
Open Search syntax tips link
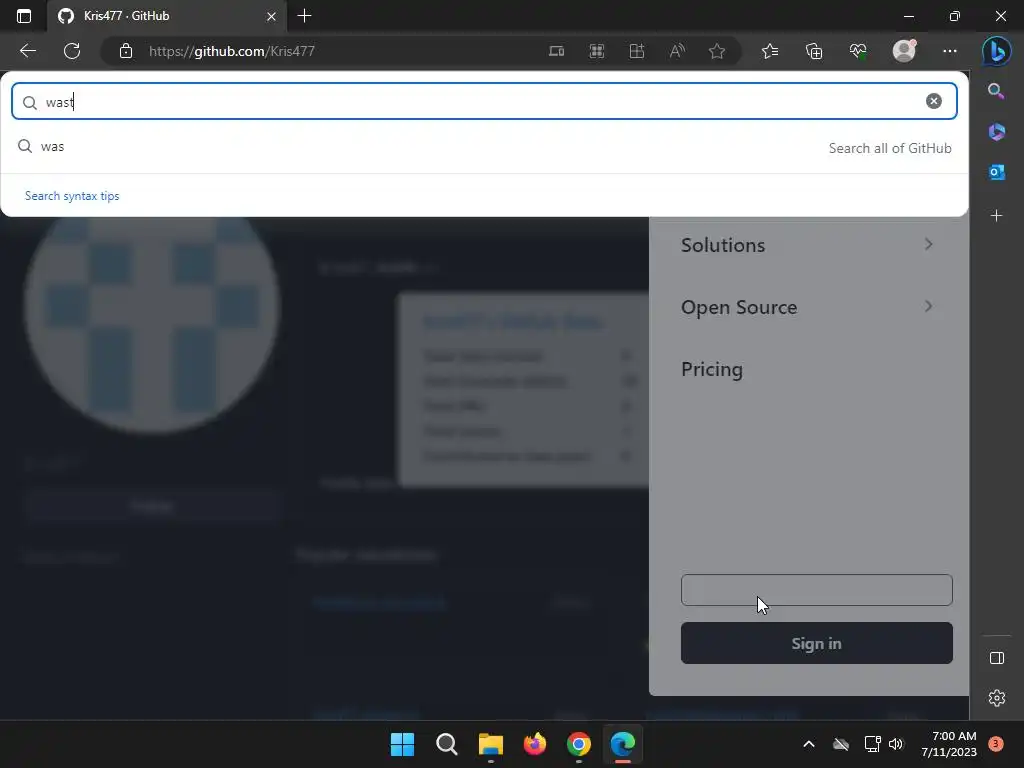[72, 196]
